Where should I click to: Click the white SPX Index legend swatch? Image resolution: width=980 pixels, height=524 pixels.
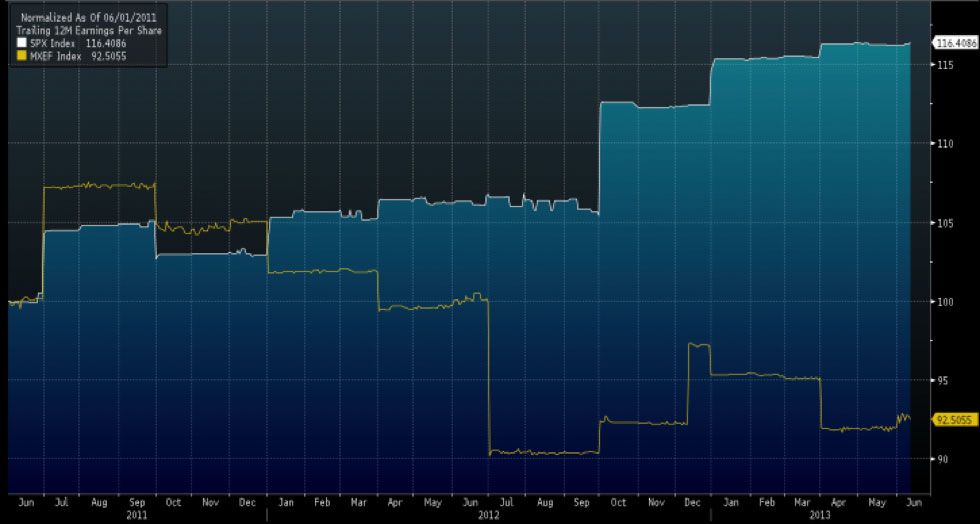[21, 44]
